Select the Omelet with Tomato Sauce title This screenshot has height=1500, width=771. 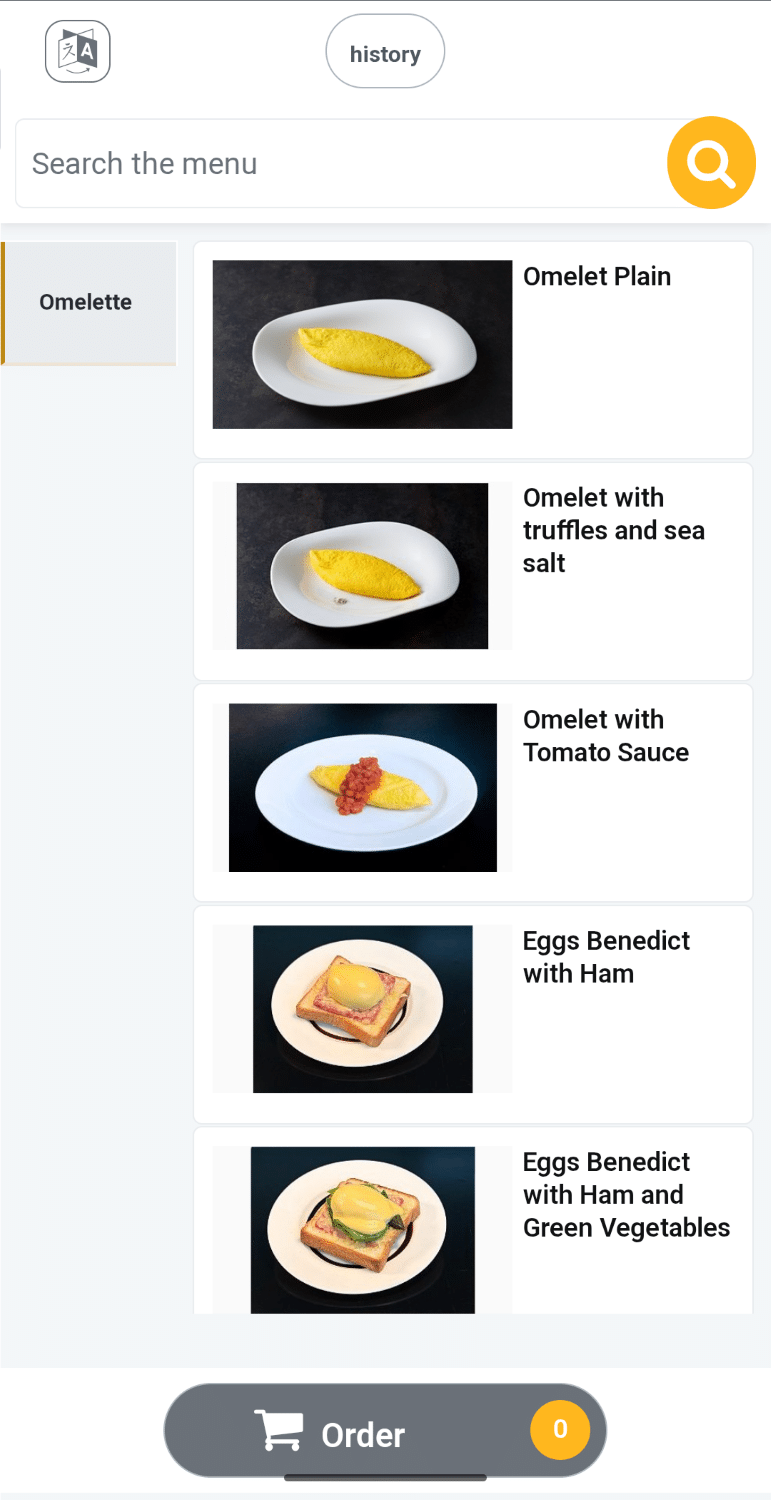tap(606, 736)
